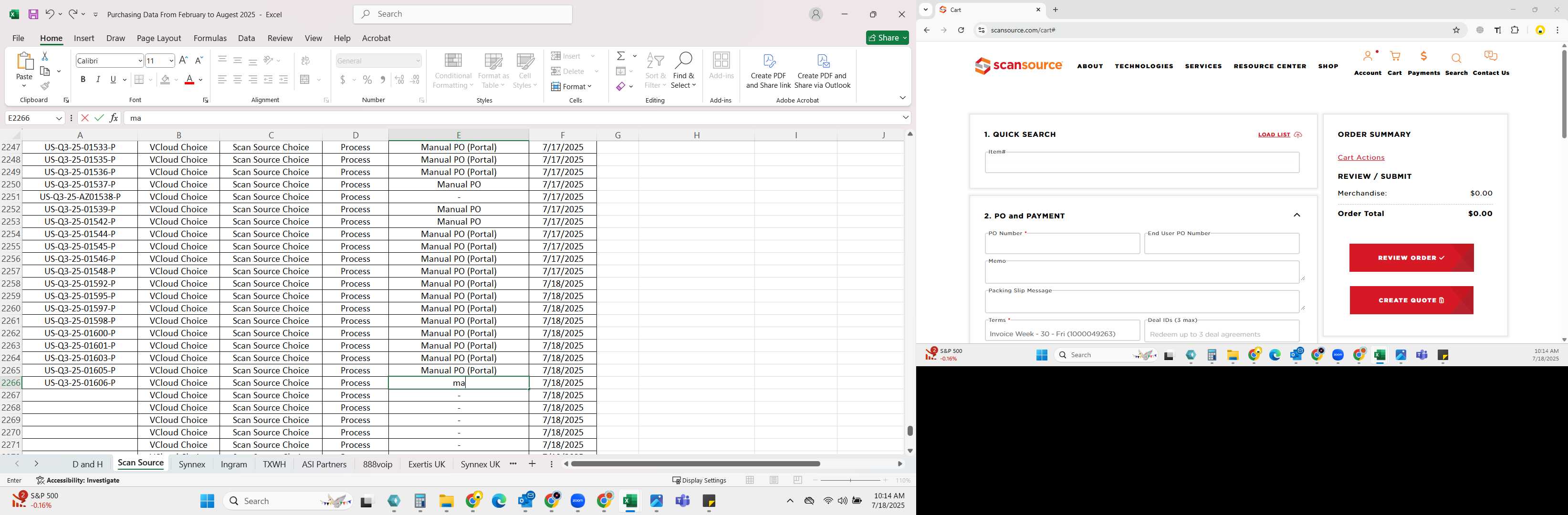Click the Wrap Text icon
Viewport: 1568px width, 515px height.
point(305,60)
